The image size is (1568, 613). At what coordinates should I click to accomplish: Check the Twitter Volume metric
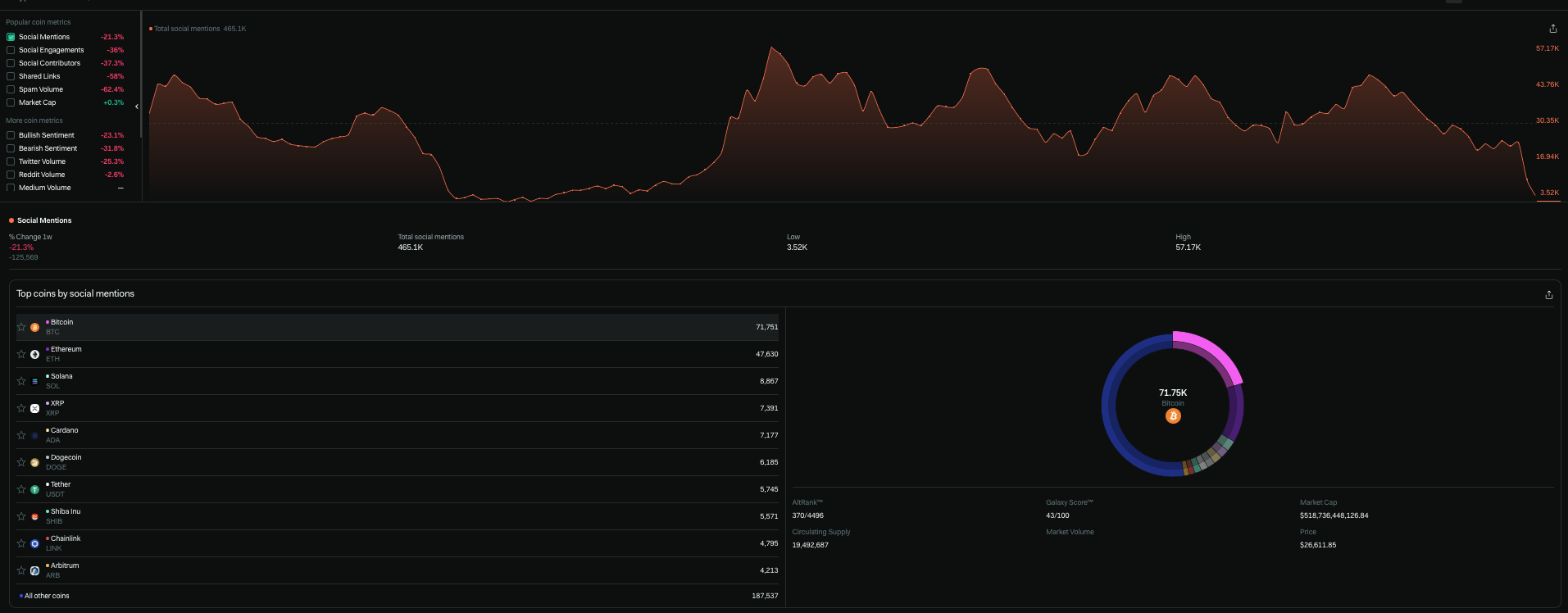(x=11, y=161)
